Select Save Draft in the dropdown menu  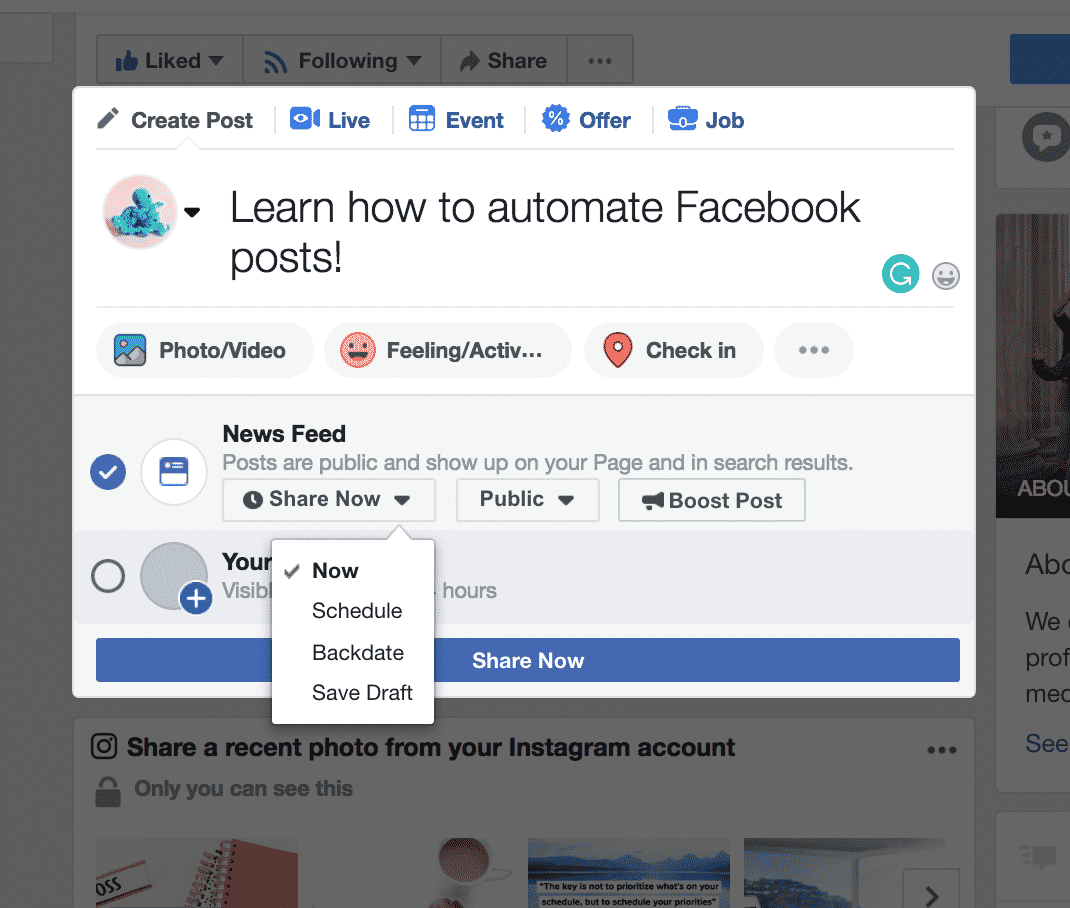tap(362, 693)
